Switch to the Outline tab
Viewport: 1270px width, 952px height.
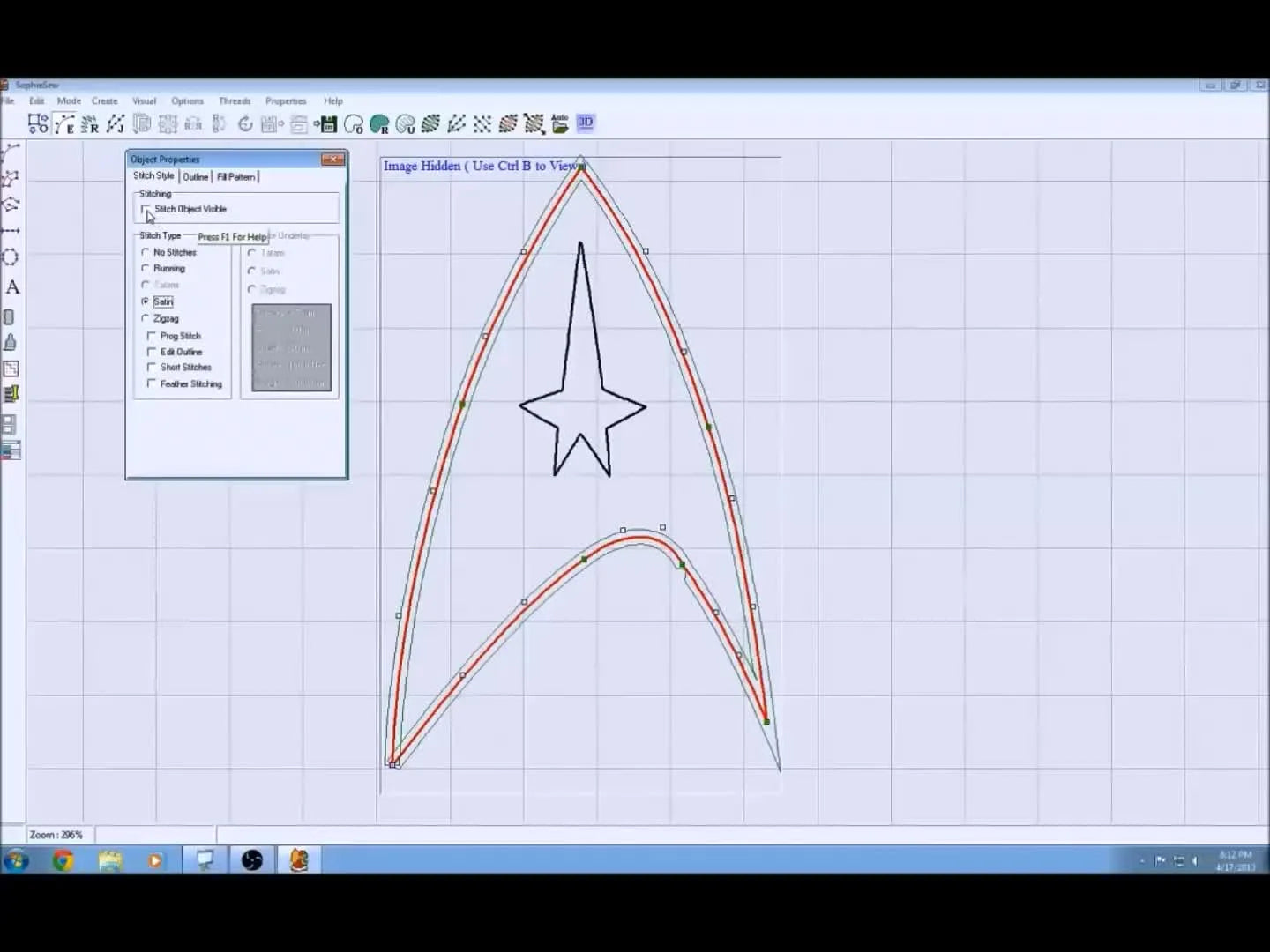pos(196,177)
